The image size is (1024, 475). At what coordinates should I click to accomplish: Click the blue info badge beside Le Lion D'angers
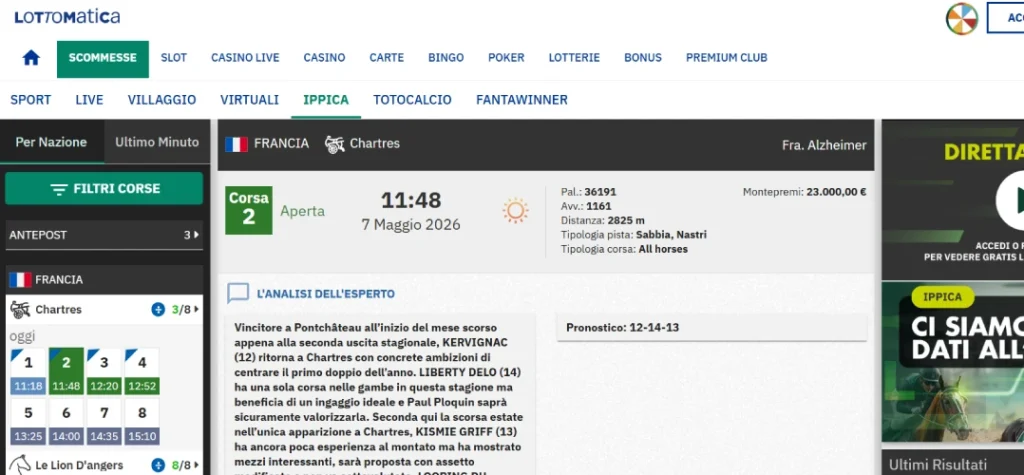pos(158,465)
